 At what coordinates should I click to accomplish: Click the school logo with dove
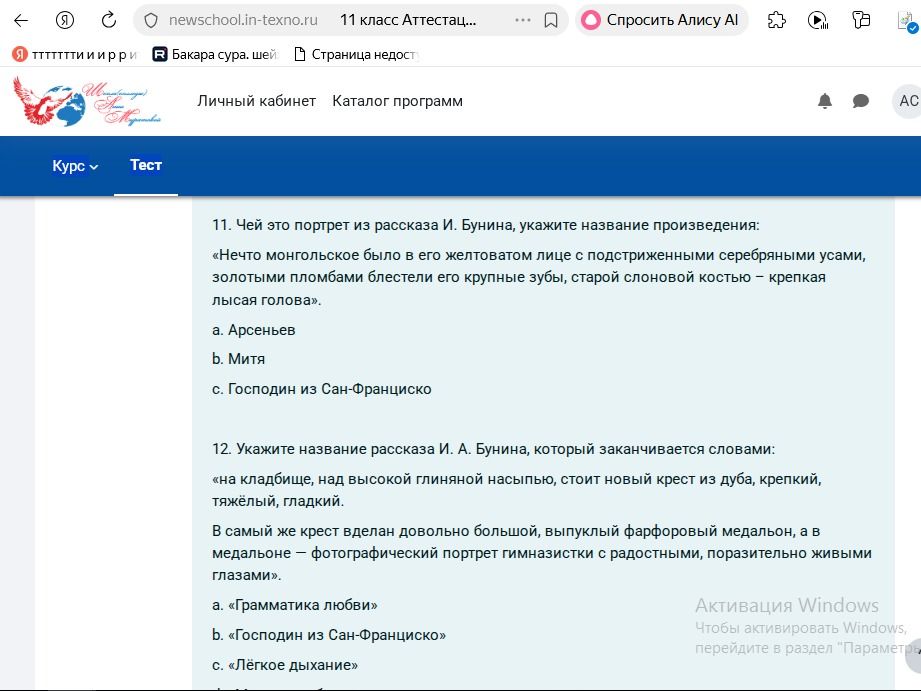click(x=87, y=101)
